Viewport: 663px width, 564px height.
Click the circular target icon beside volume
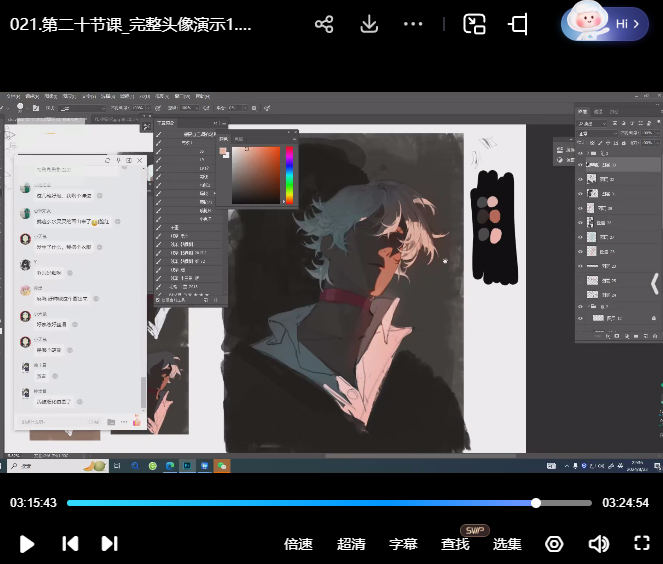[x=554, y=544]
